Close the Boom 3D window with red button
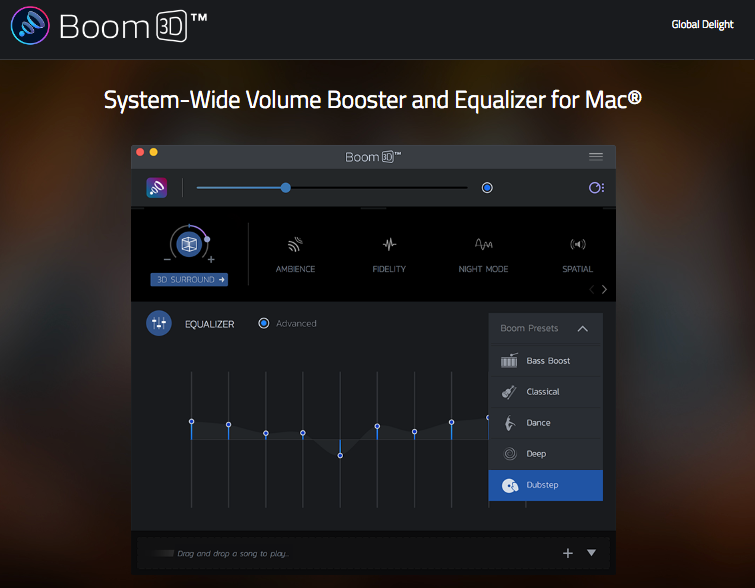This screenshot has height=588, width=755. 140,152
